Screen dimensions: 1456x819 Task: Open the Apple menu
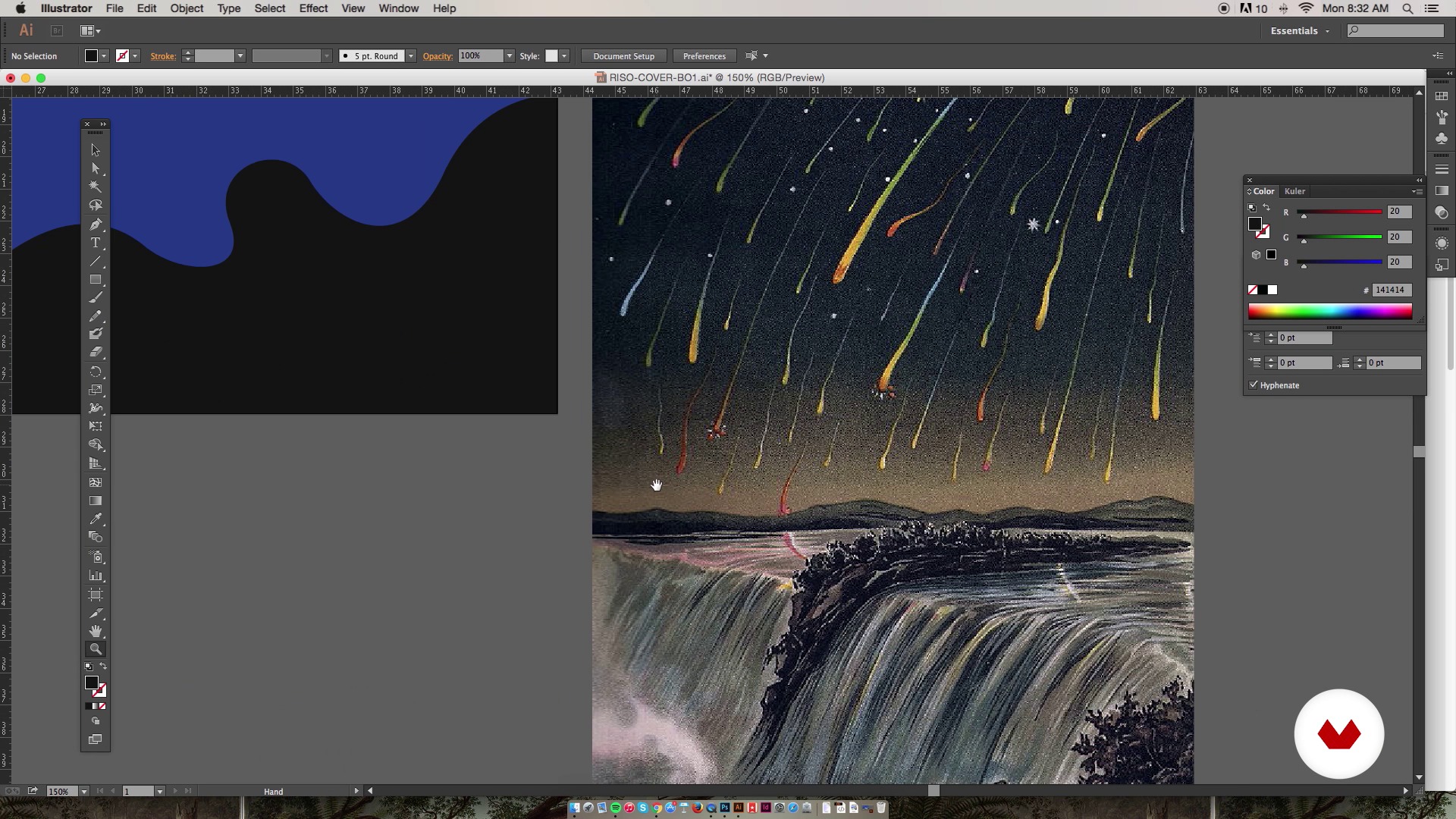20,8
